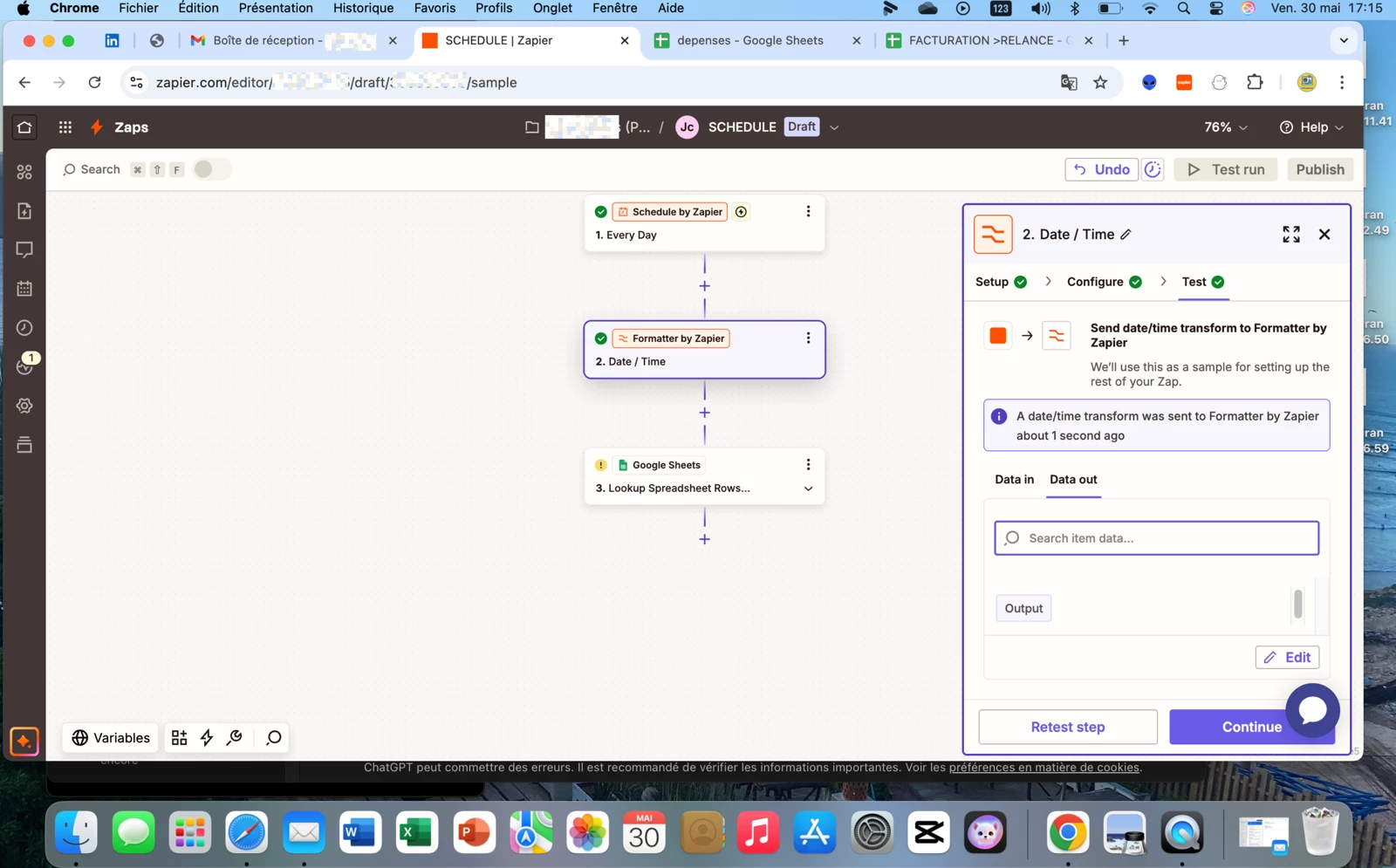The image size is (1396, 868).
Task: Click the magnifier icon in bottom toolbar
Action: coord(273,738)
